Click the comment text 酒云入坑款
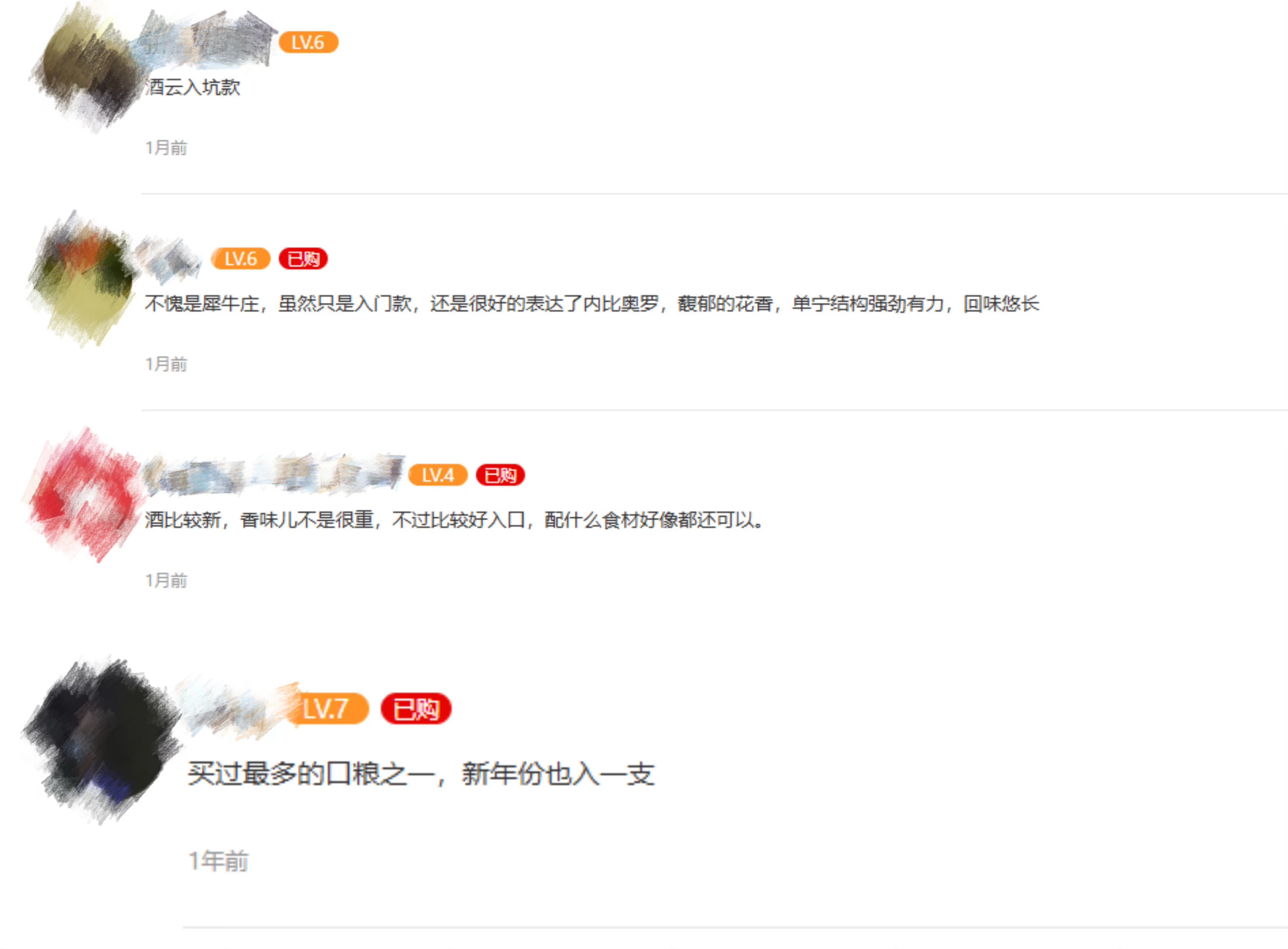This screenshot has width=1288, height=949. pos(193,87)
